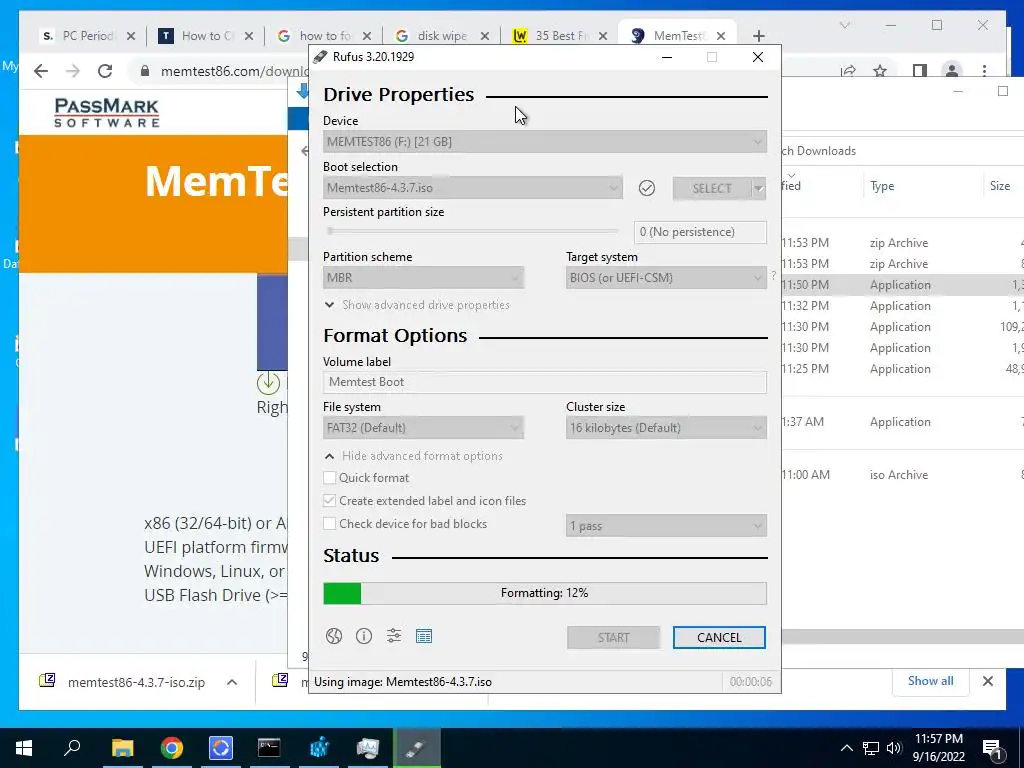Switch to how to fo... Google tab

(324, 36)
